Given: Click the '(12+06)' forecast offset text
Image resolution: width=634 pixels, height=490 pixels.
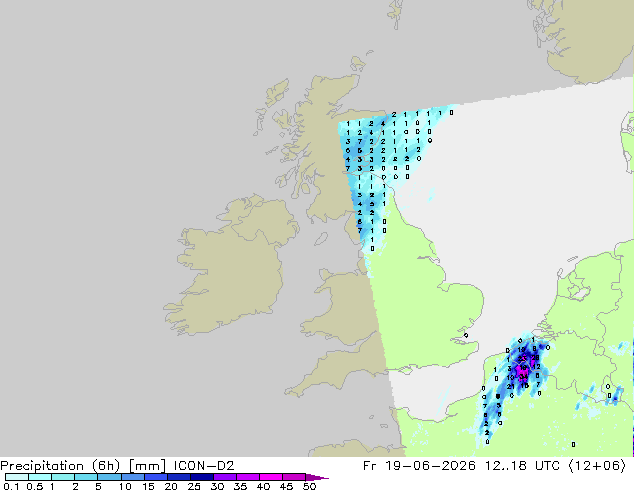Looking at the screenshot, I should click(x=597, y=466).
